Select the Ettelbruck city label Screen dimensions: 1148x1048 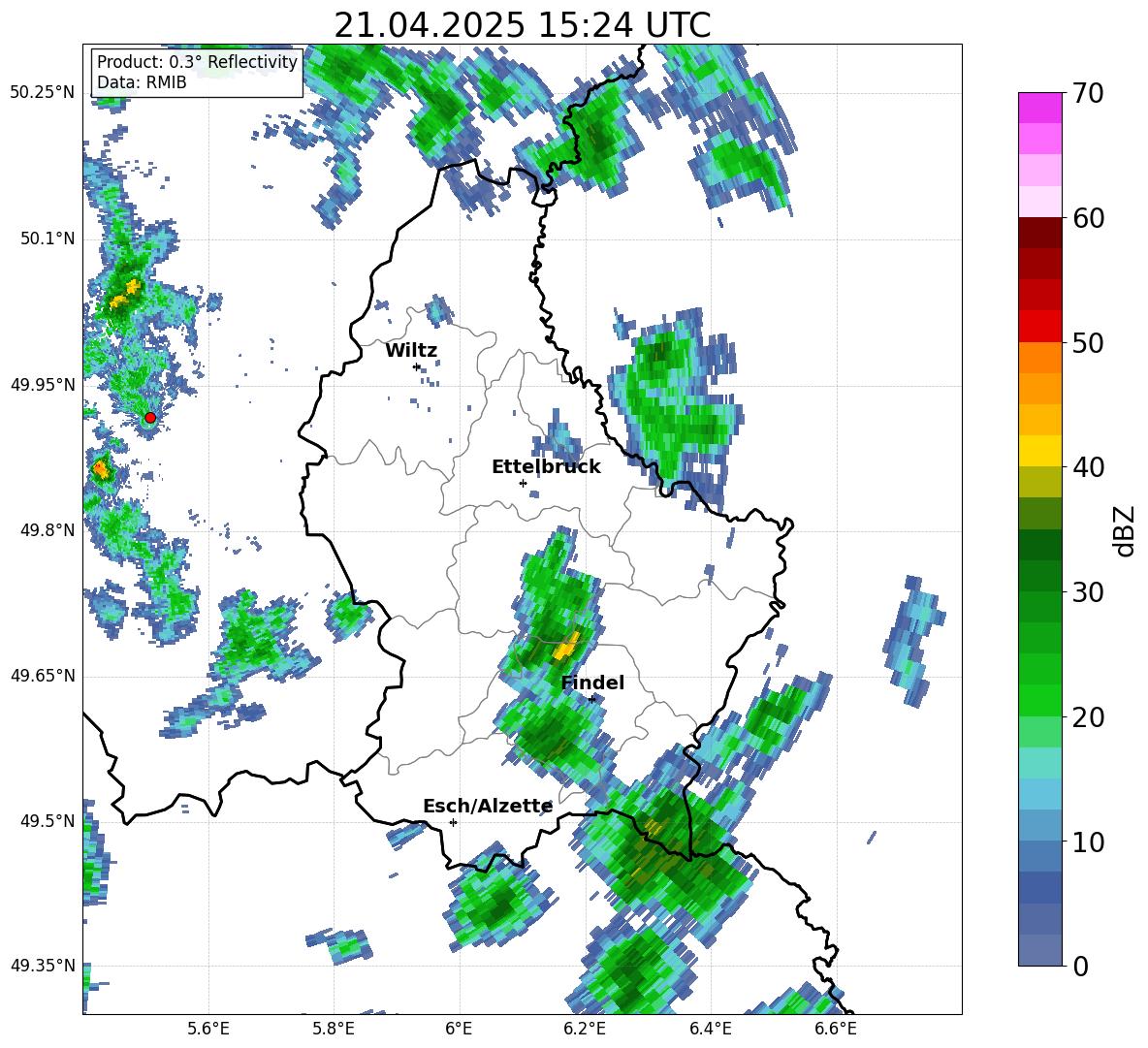pyautogui.click(x=546, y=467)
